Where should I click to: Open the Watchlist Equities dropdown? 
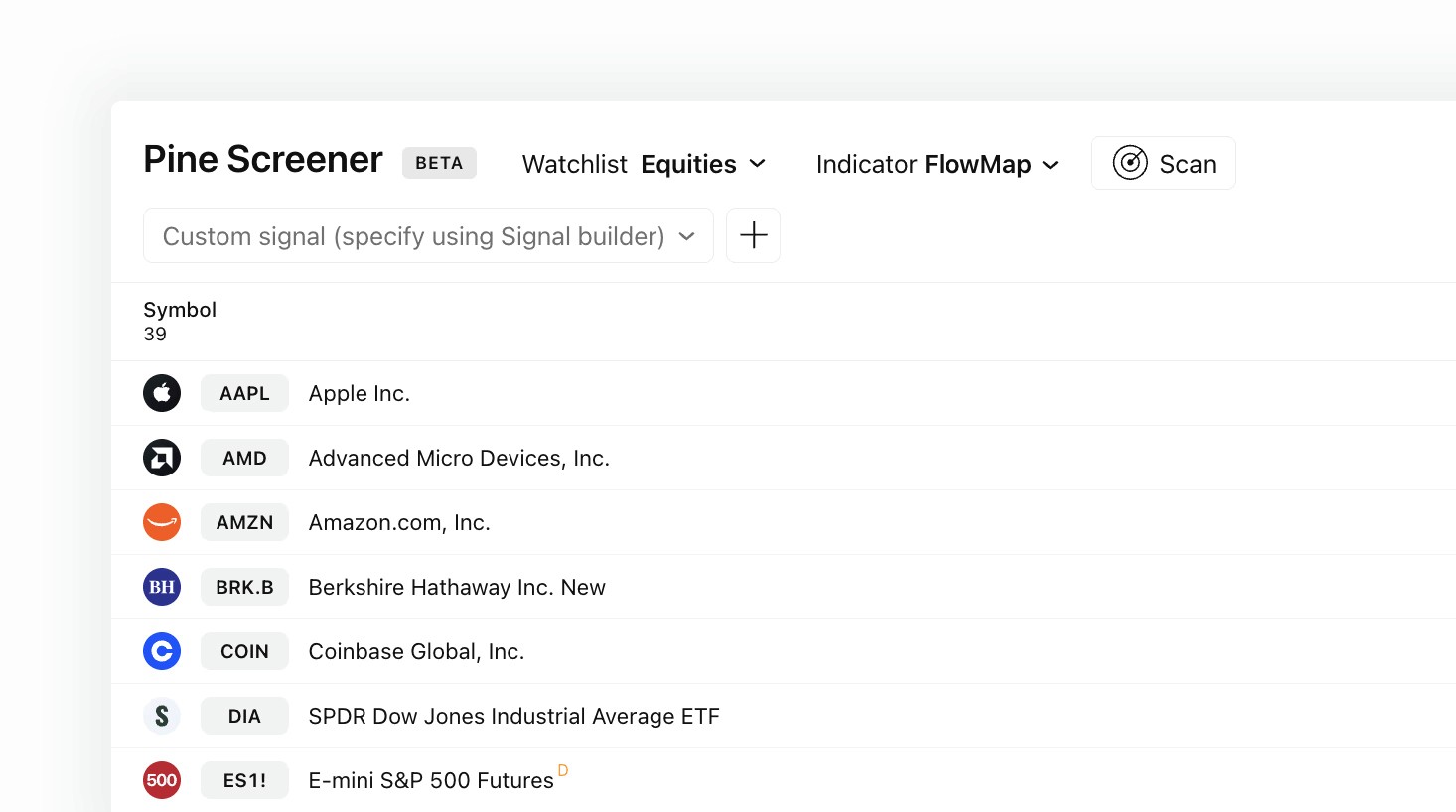coord(703,164)
